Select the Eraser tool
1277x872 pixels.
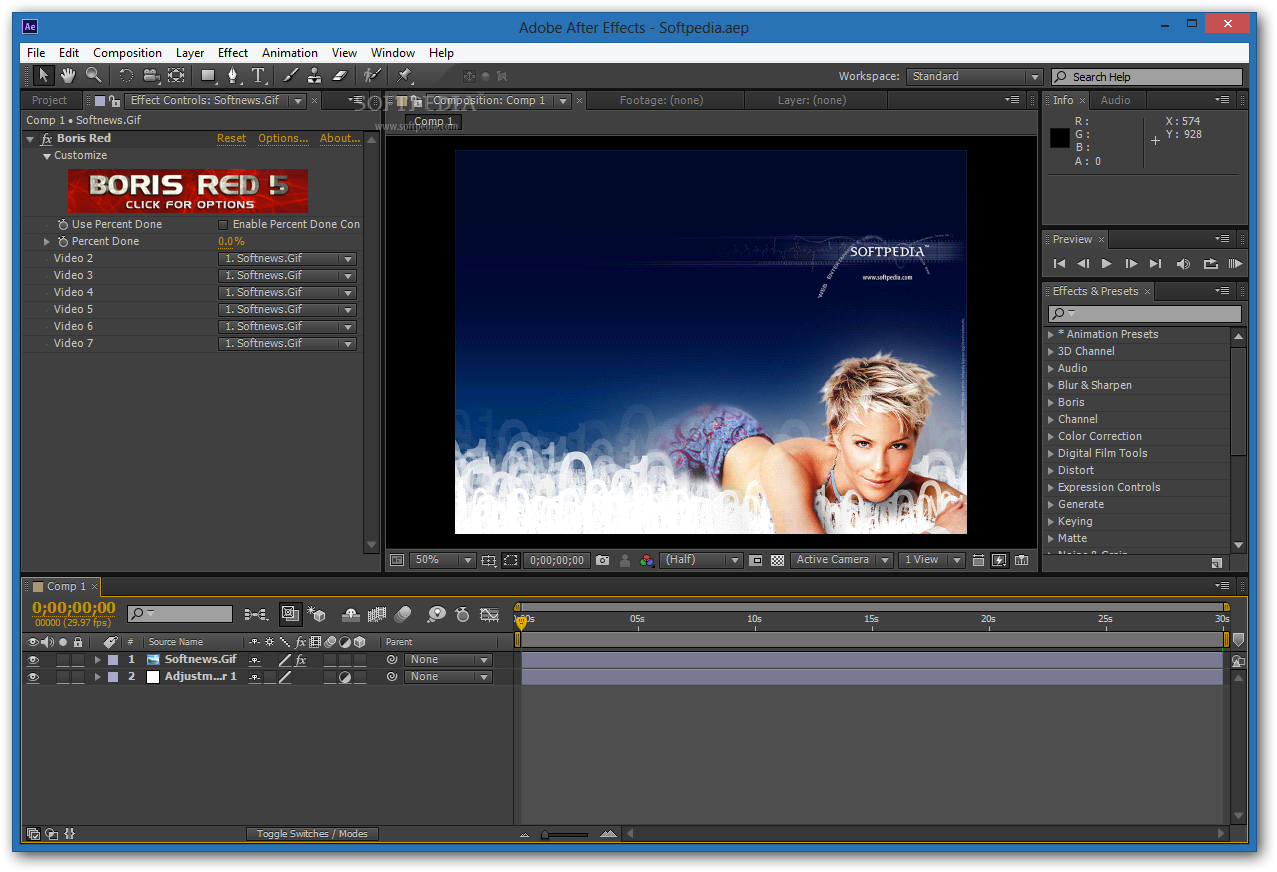(x=339, y=75)
